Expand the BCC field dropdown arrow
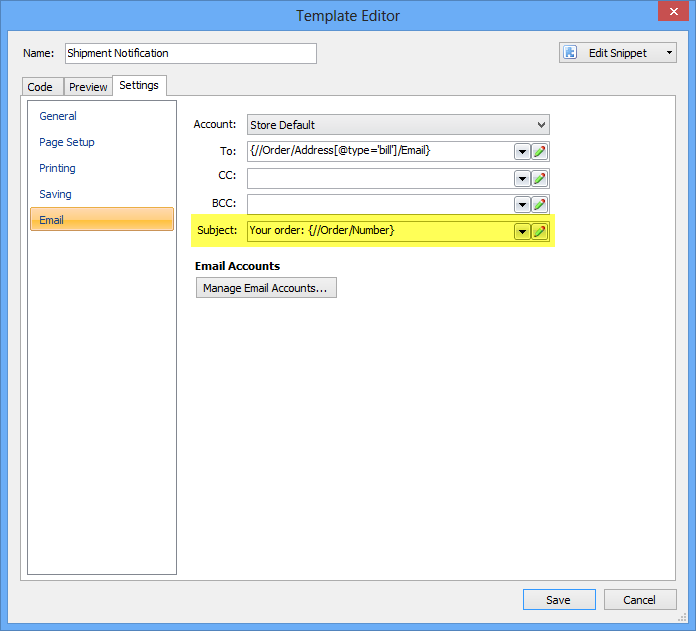 (521, 204)
